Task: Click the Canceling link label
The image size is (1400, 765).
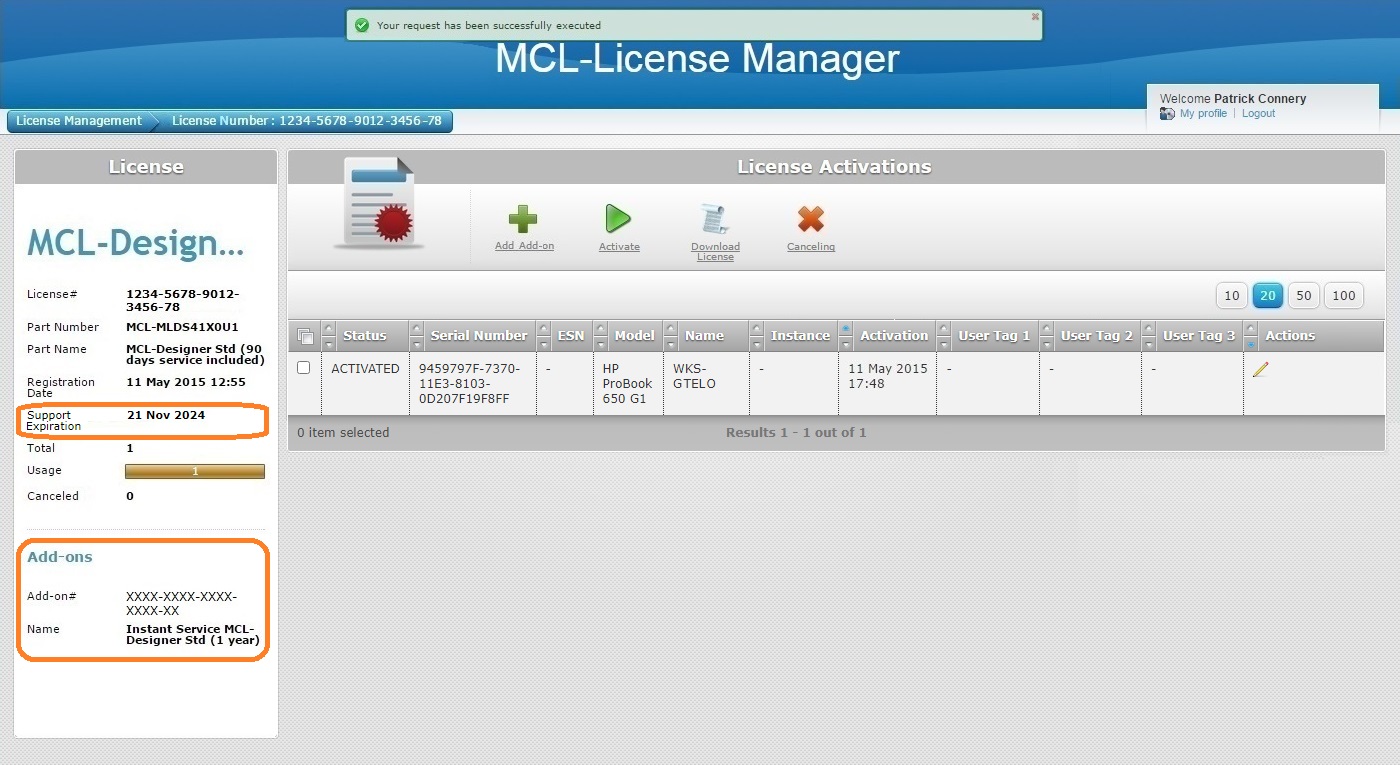Action: point(811,247)
